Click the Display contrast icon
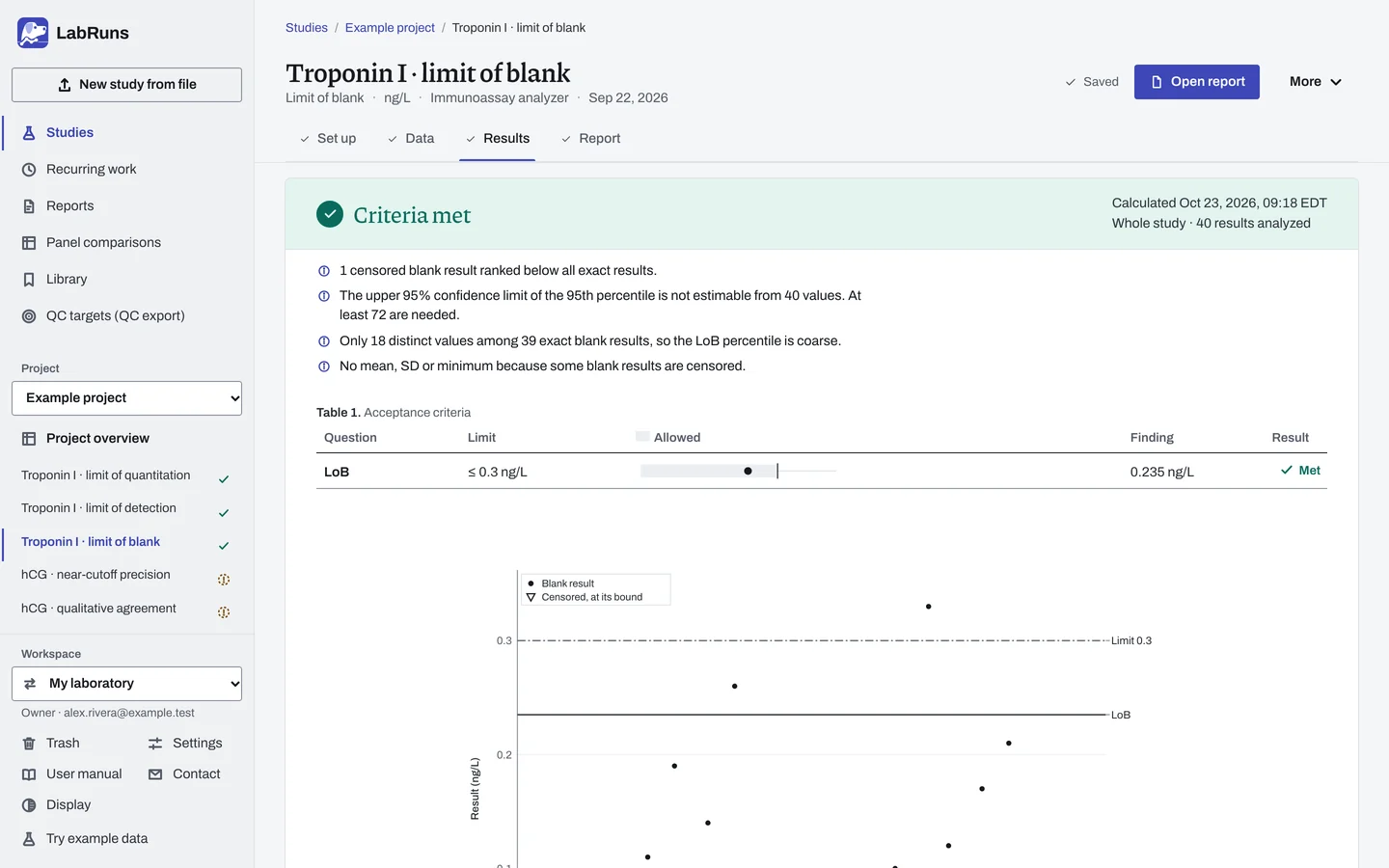1389x868 pixels. pos(29,805)
